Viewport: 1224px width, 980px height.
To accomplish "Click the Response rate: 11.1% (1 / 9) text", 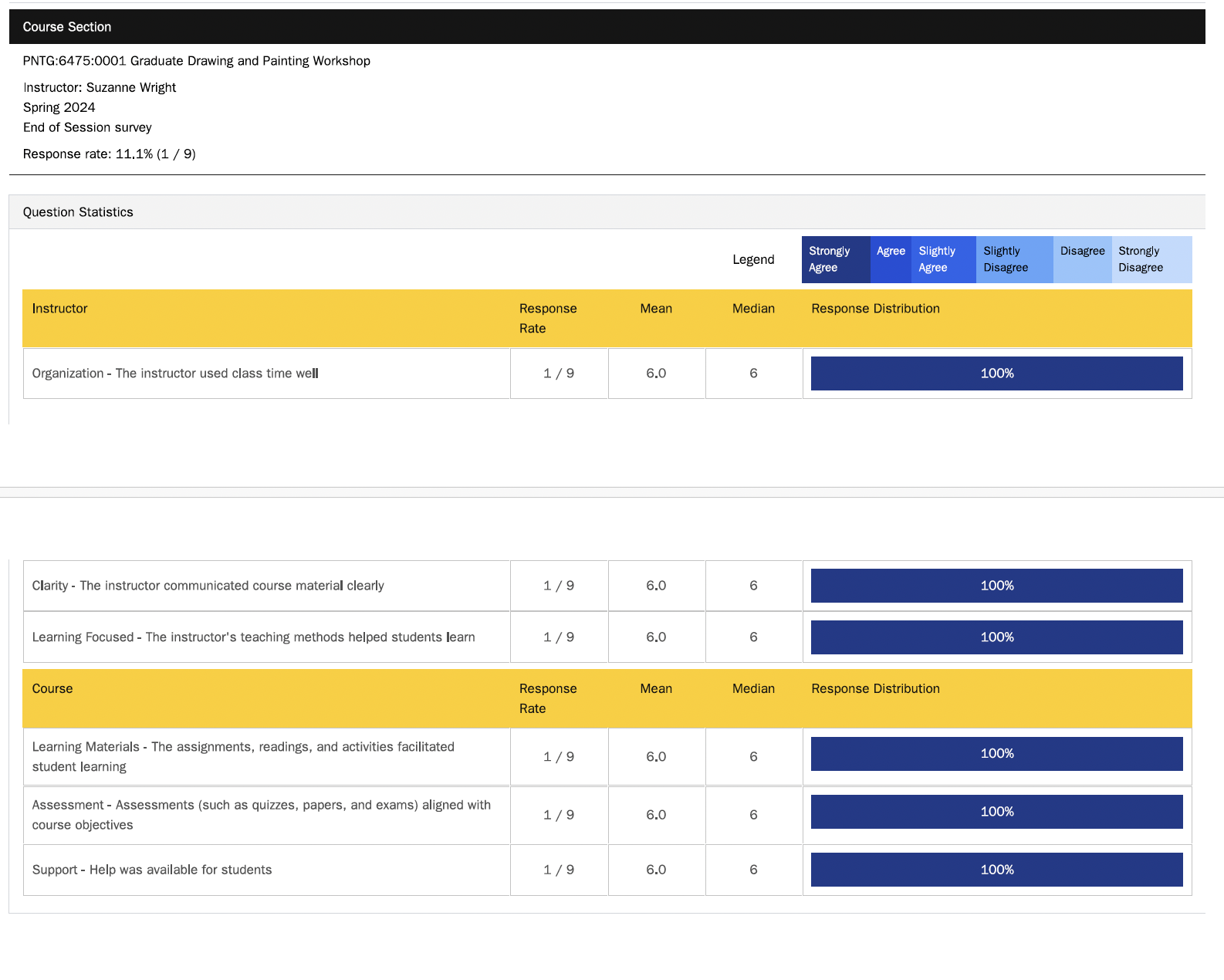I will coord(110,154).
